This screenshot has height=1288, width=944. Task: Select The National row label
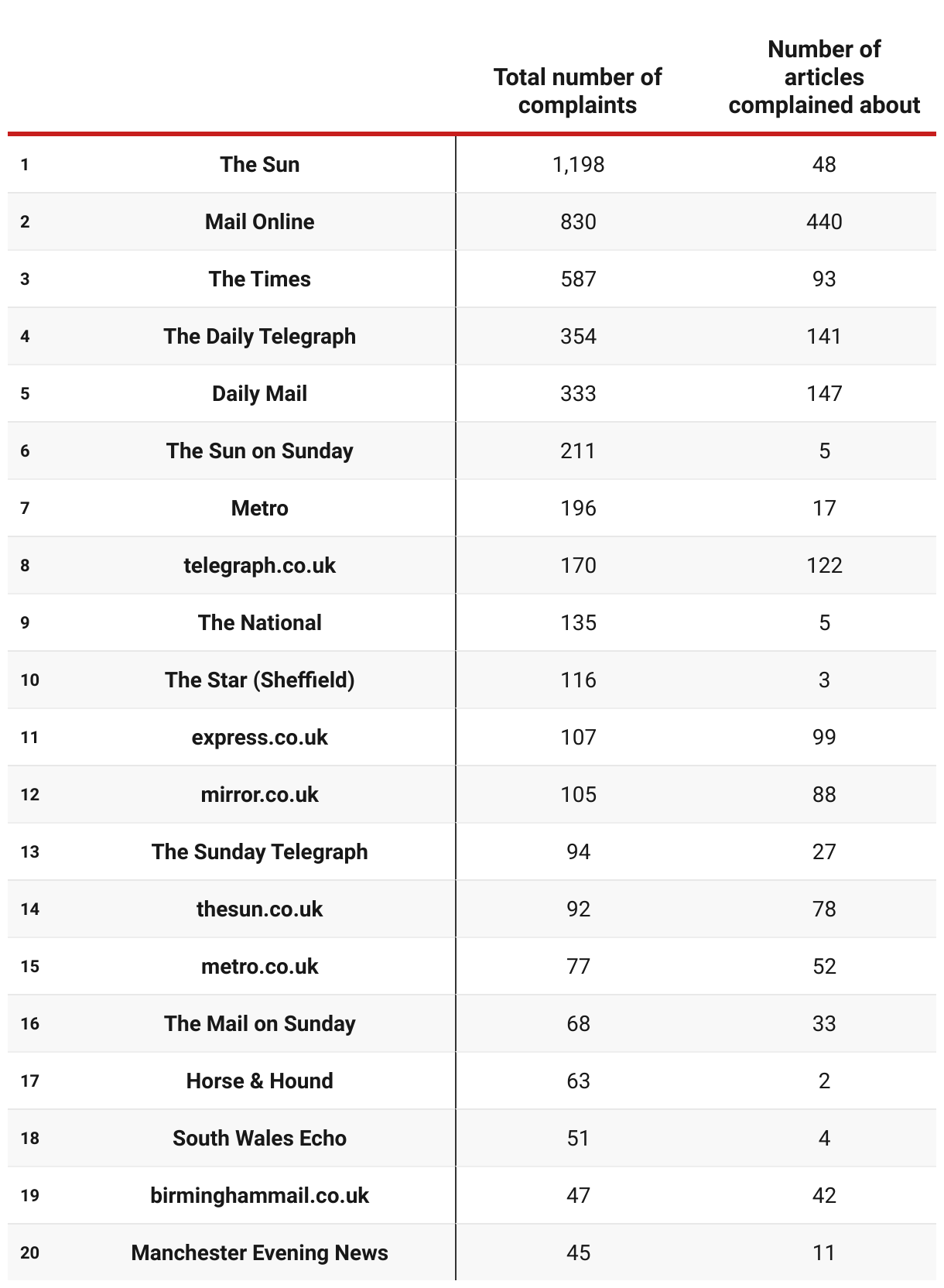tap(259, 622)
